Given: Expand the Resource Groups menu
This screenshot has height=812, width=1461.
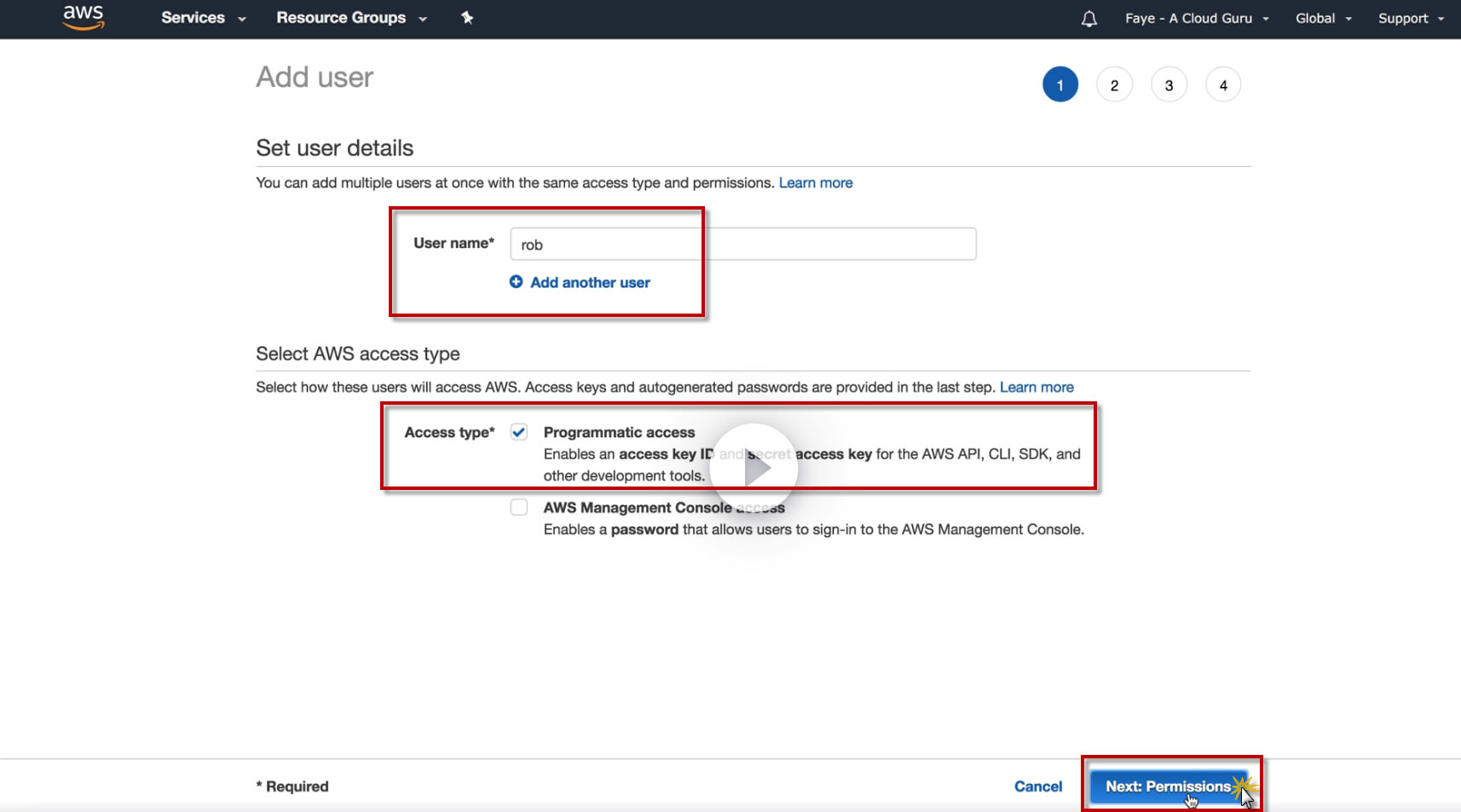Looking at the screenshot, I should point(350,18).
